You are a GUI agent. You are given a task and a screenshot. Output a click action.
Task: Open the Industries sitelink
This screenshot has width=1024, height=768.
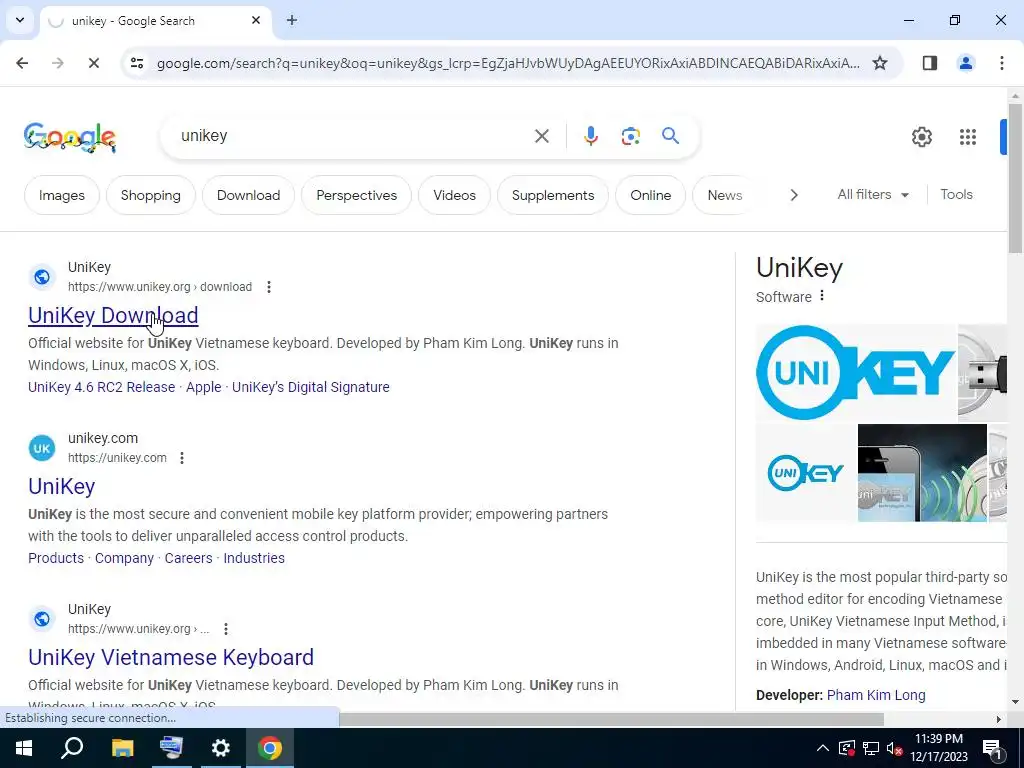coord(254,558)
